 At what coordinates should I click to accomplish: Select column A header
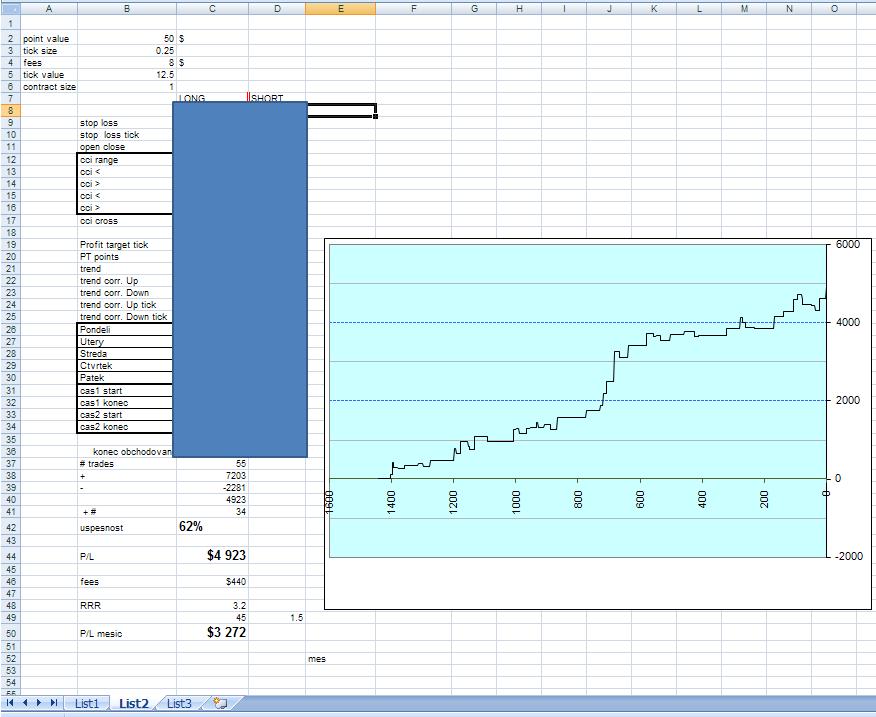click(49, 8)
